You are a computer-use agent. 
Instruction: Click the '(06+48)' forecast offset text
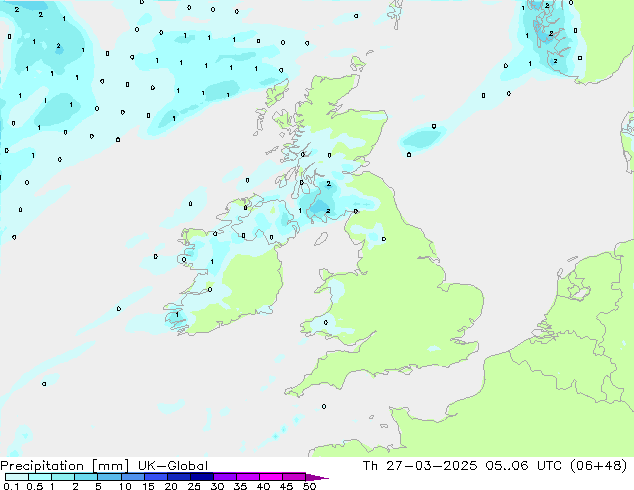[598, 466]
